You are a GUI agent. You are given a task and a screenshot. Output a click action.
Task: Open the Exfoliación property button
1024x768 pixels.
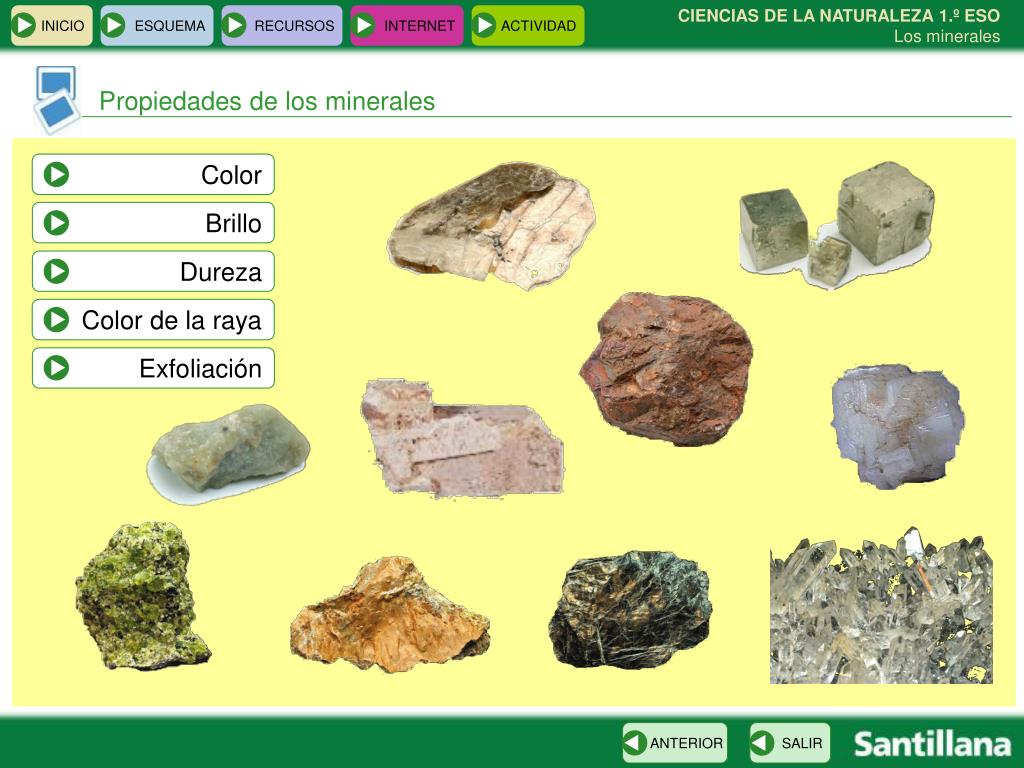153,368
